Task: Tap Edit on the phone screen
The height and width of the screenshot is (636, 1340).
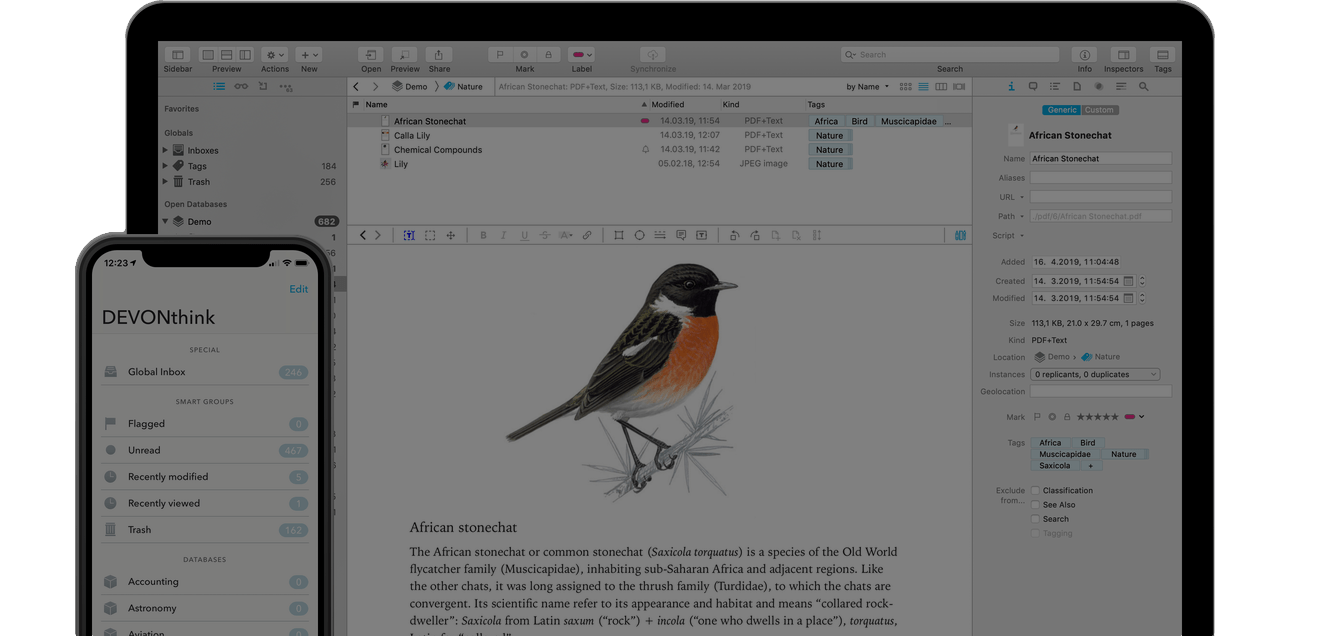Action: pos(298,289)
